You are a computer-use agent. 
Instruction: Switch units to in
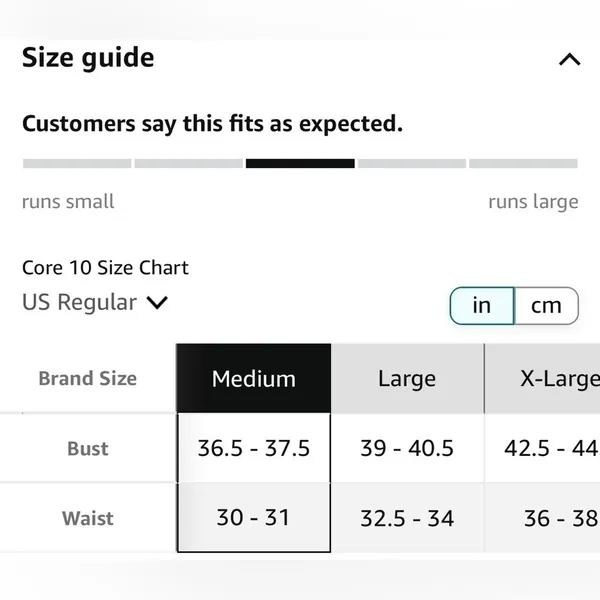tap(482, 306)
